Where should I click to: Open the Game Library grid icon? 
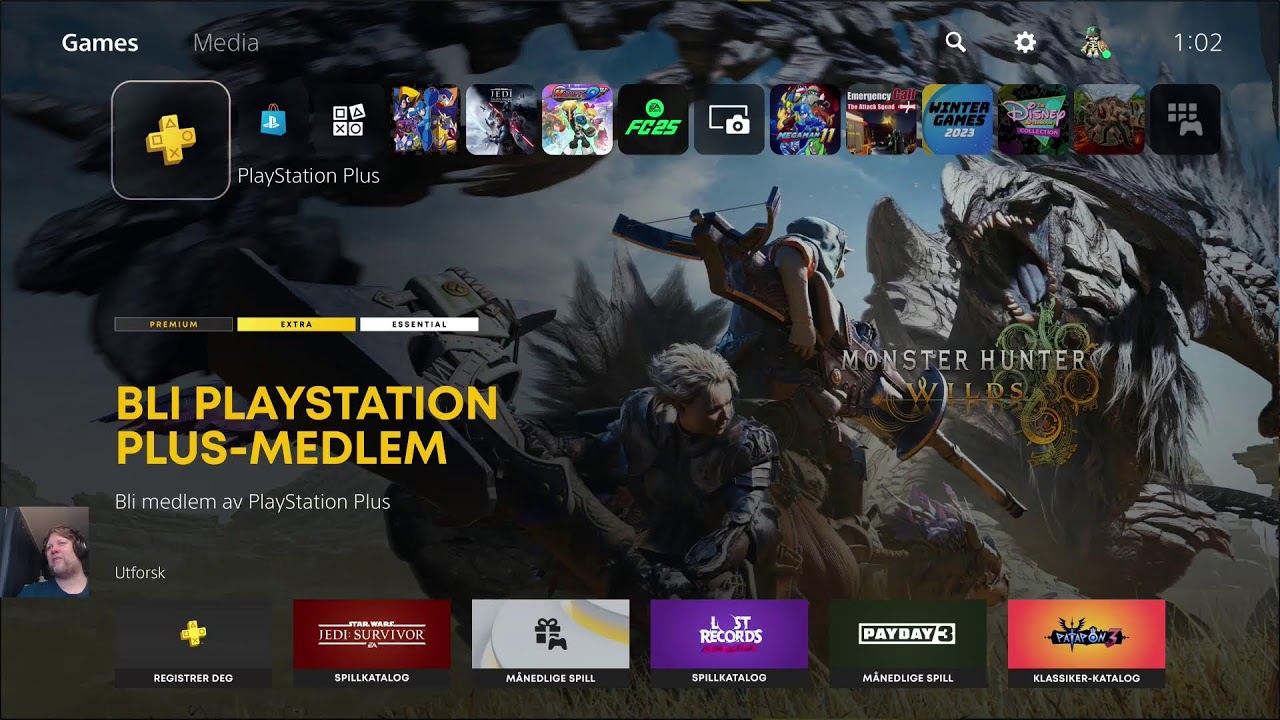point(1185,120)
